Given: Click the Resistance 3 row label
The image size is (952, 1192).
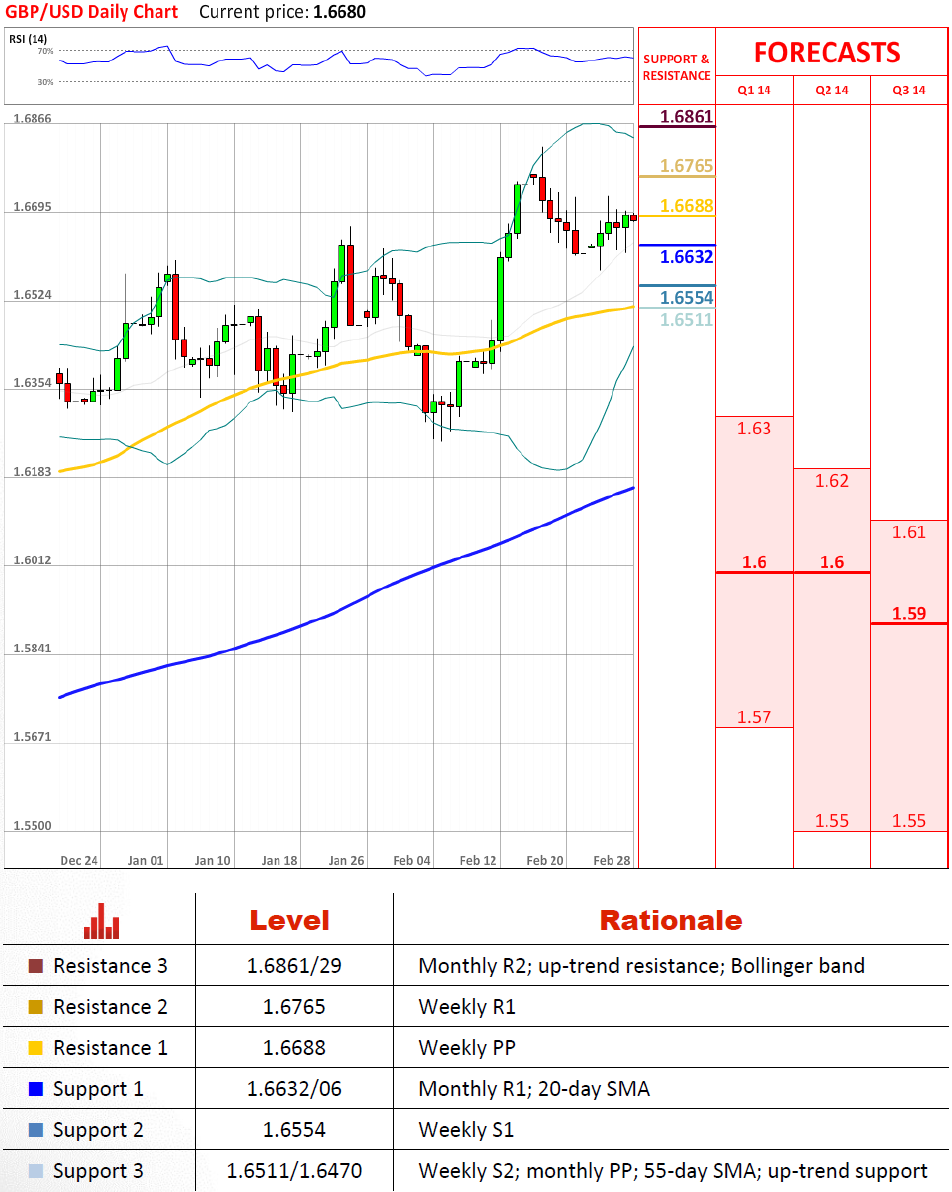Looking at the screenshot, I should point(110,966).
